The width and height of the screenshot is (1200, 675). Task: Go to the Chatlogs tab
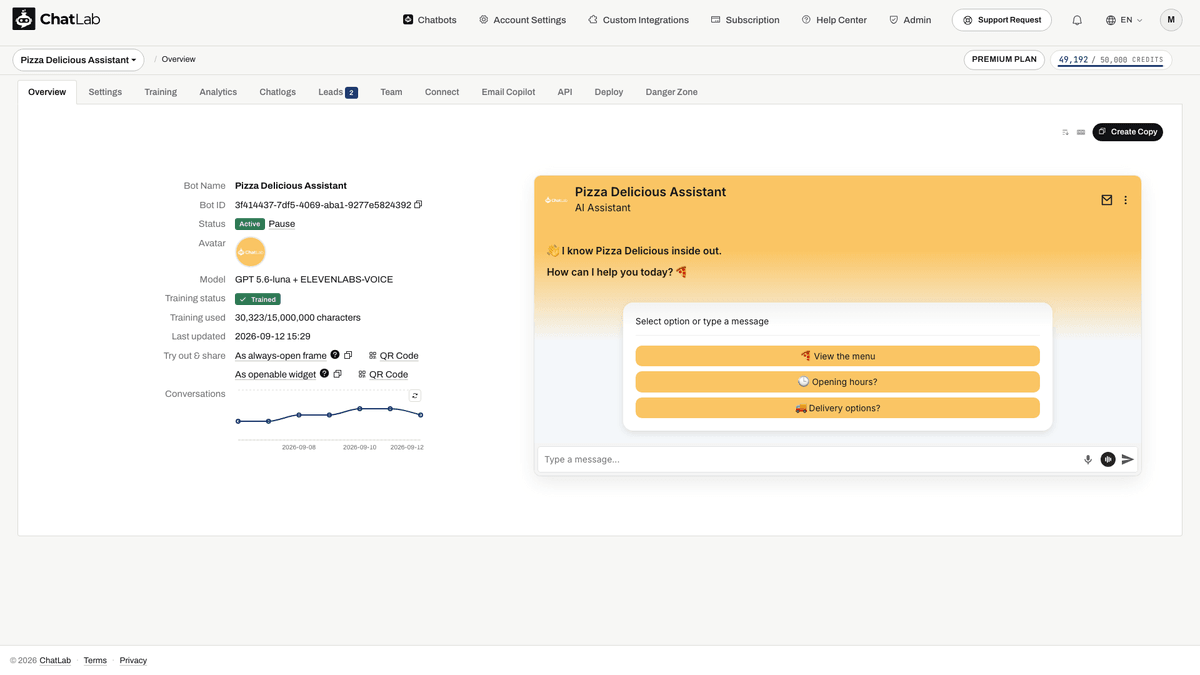point(278,92)
